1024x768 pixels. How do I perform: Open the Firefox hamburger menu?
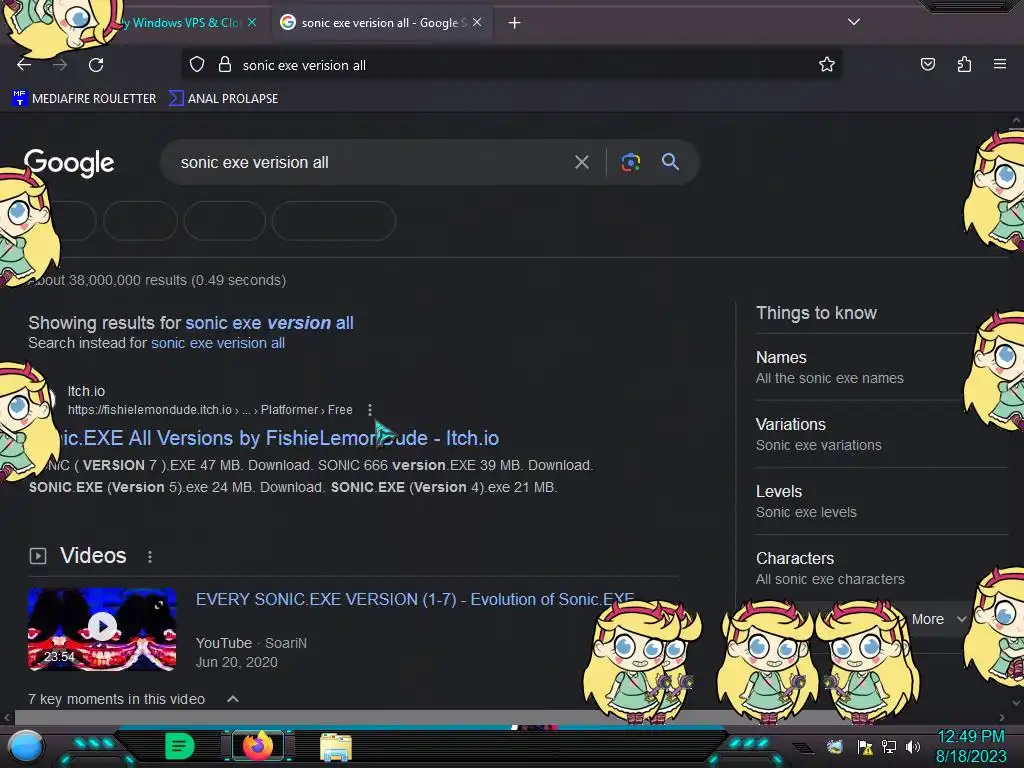click(1000, 64)
